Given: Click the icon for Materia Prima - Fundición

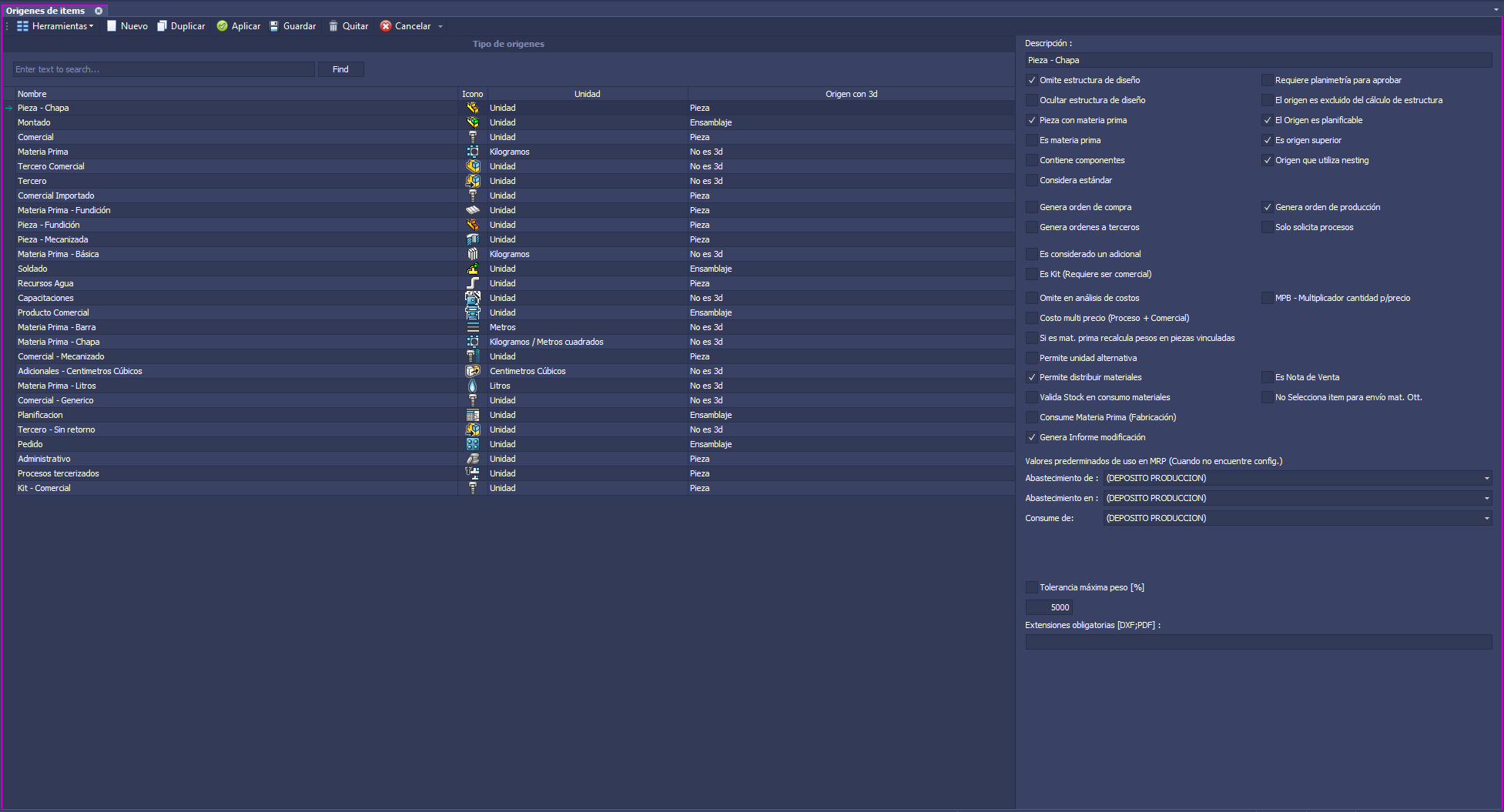Looking at the screenshot, I should (473, 210).
